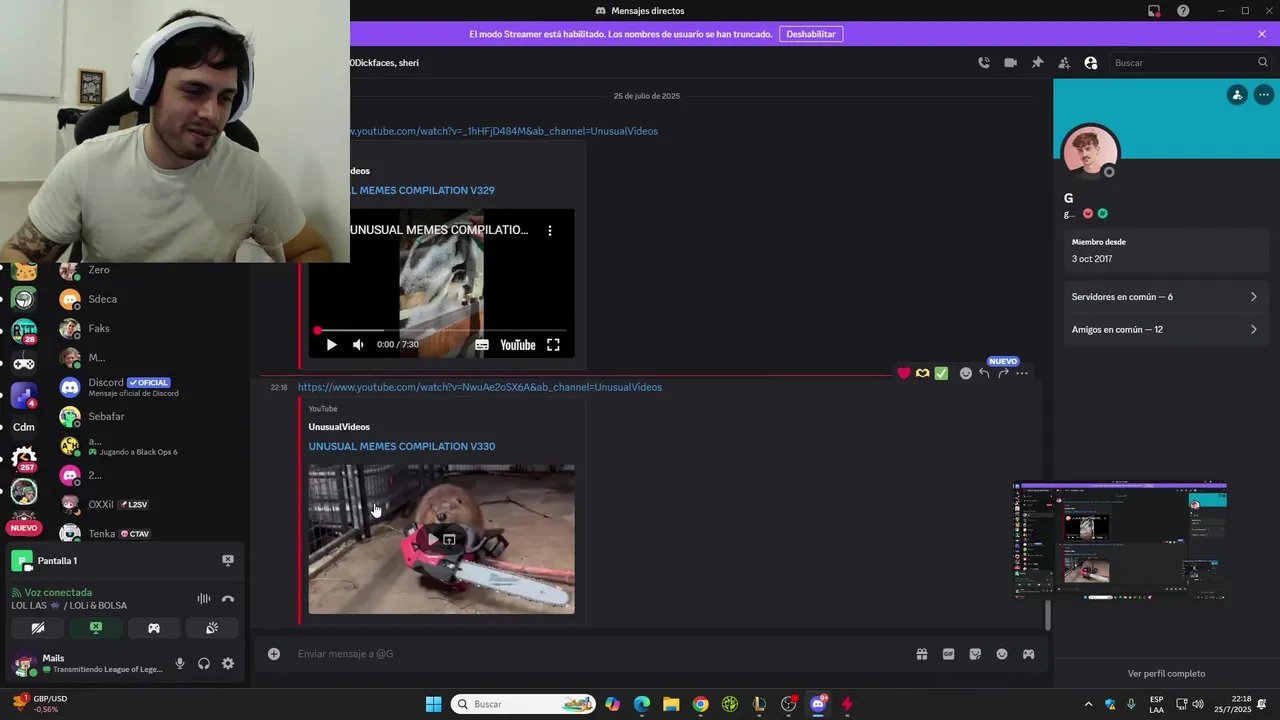Add friends to the DM icon
This screenshot has width=1280, height=720.
click(1064, 63)
